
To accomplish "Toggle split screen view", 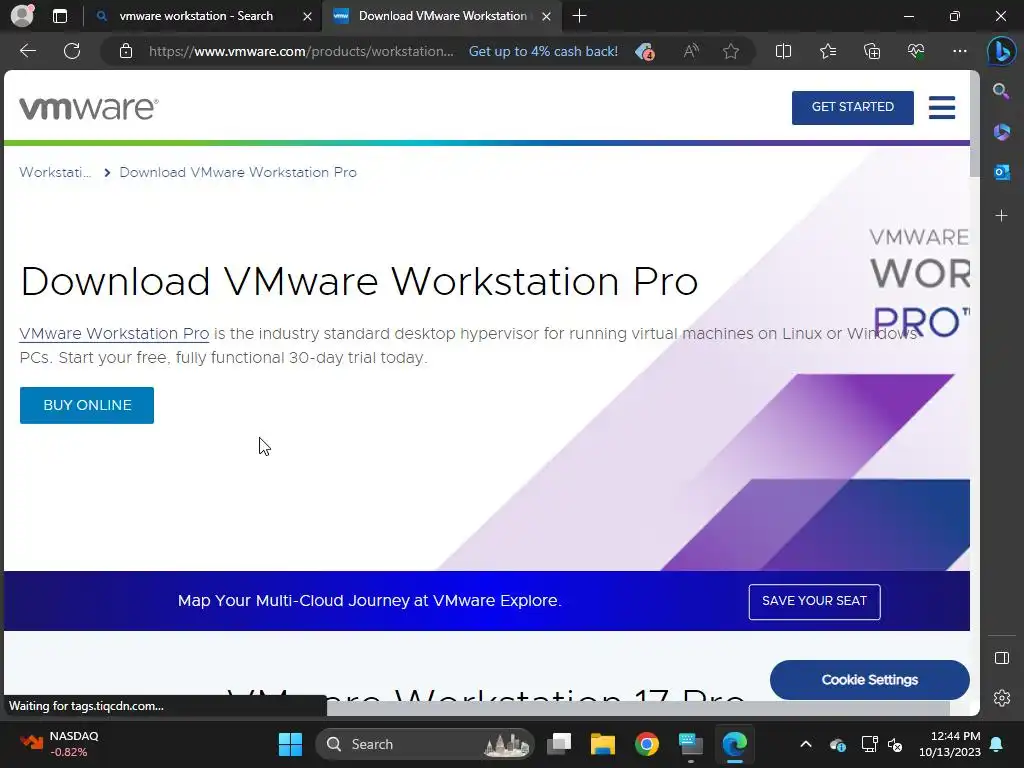I will click(x=783, y=51).
